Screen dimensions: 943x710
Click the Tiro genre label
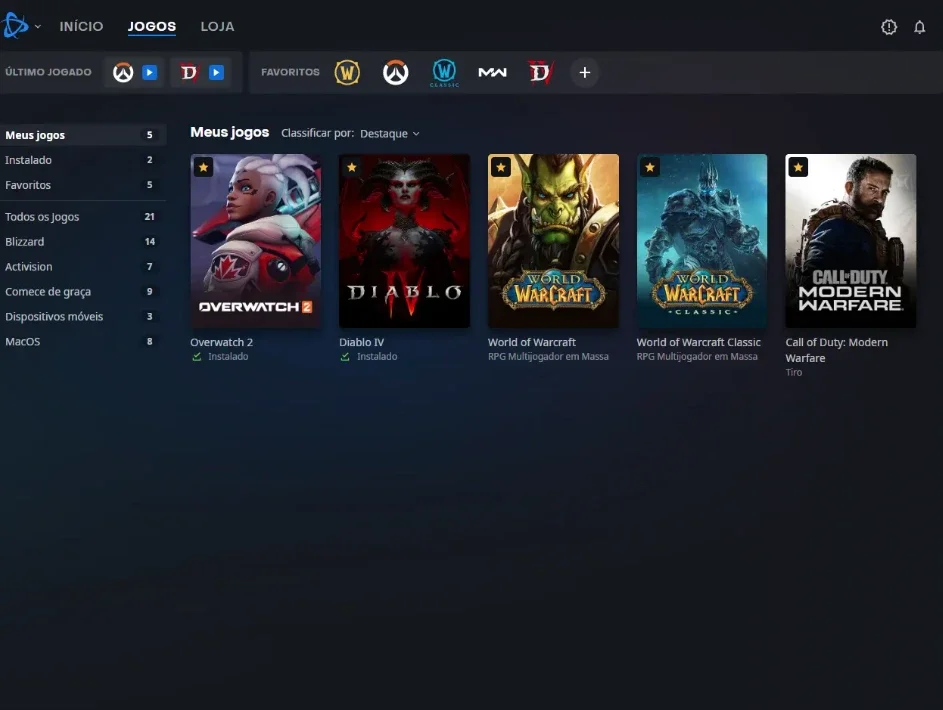coord(794,372)
